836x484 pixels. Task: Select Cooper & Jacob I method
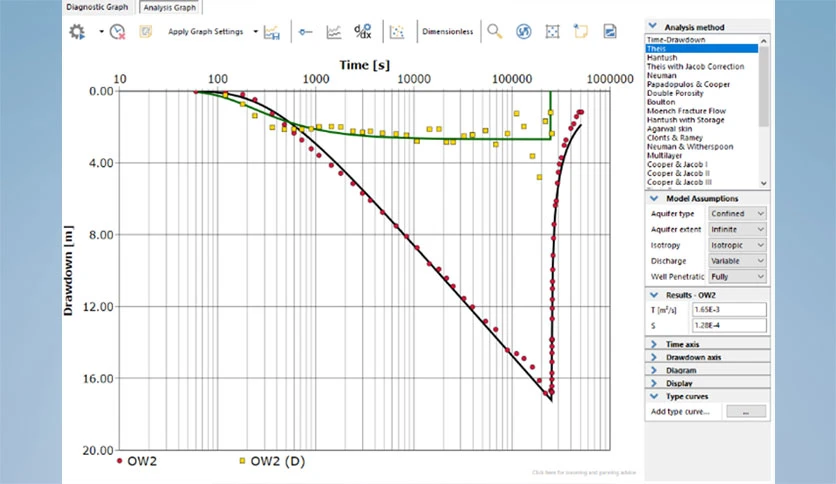click(x=677, y=164)
